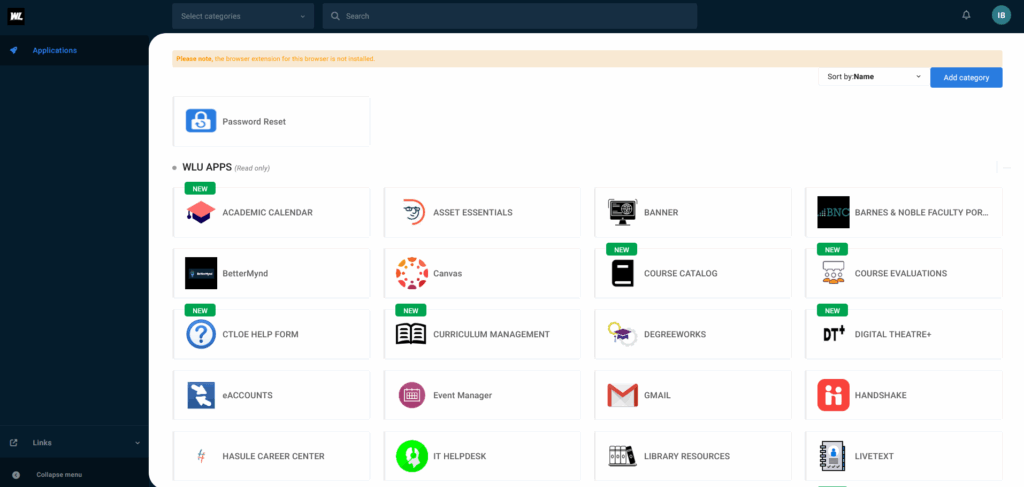
Task: Click the Event Manager calendar icon
Action: [411, 395]
